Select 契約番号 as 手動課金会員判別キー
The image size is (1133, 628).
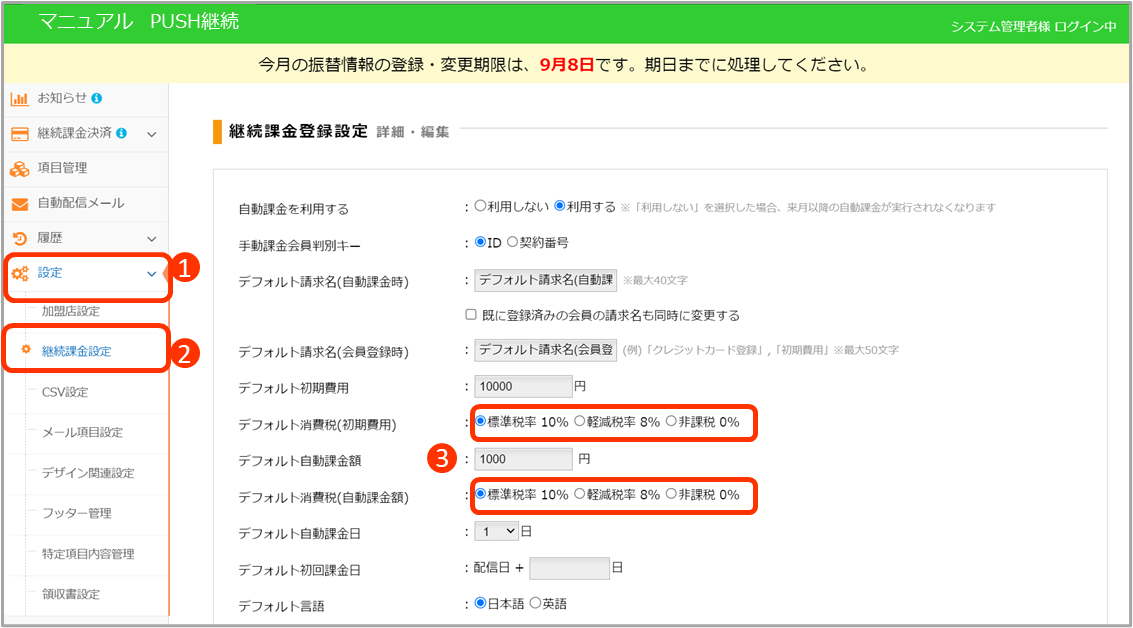pos(513,242)
